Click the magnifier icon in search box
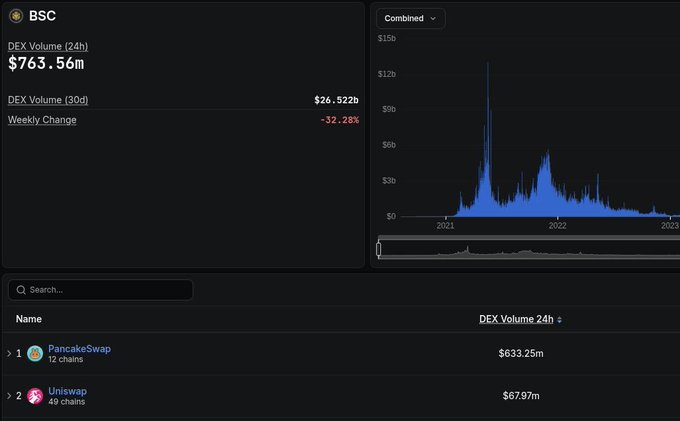 click(x=21, y=290)
